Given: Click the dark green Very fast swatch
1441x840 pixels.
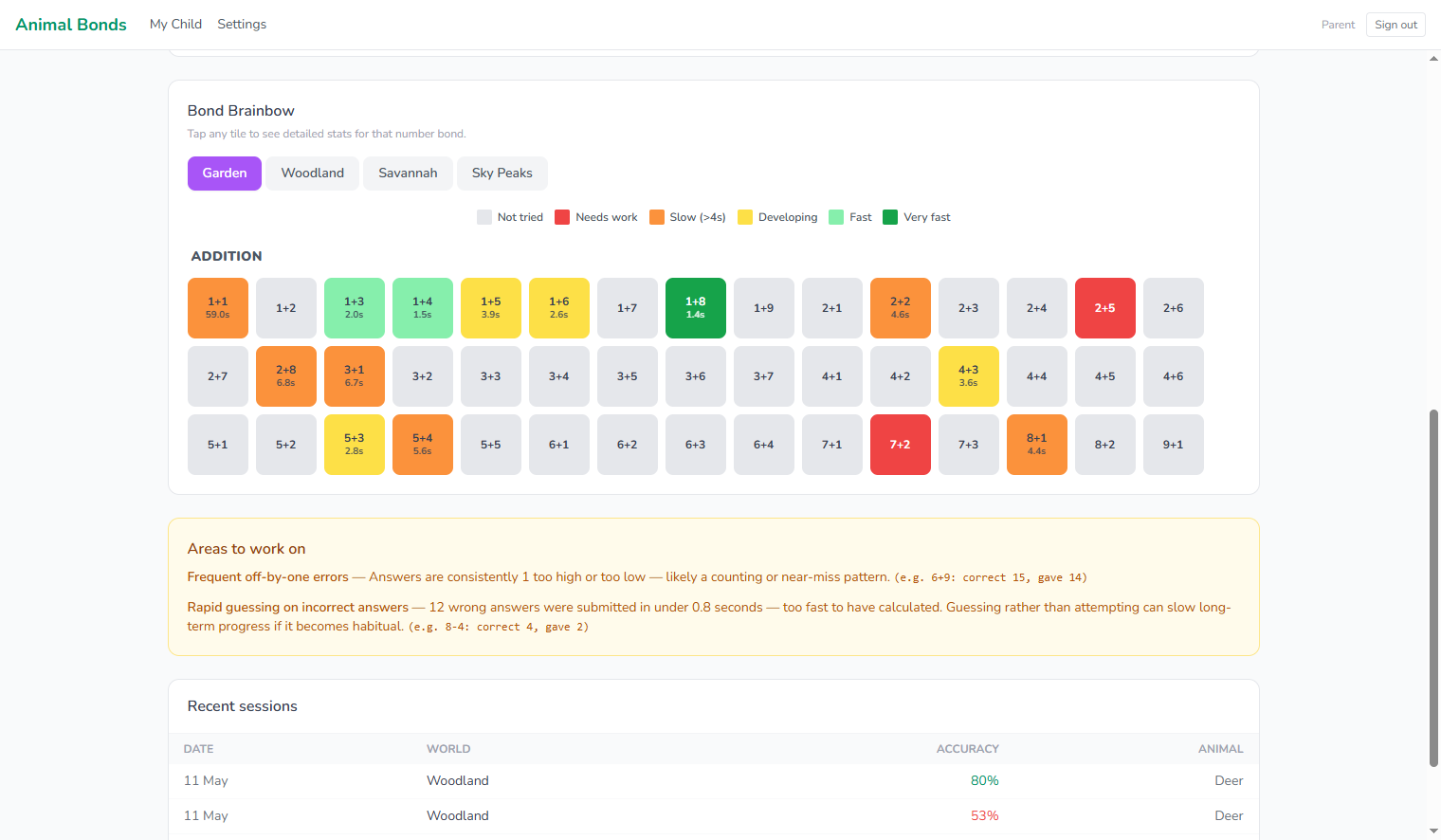Looking at the screenshot, I should pyautogui.click(x=890, y=217).
